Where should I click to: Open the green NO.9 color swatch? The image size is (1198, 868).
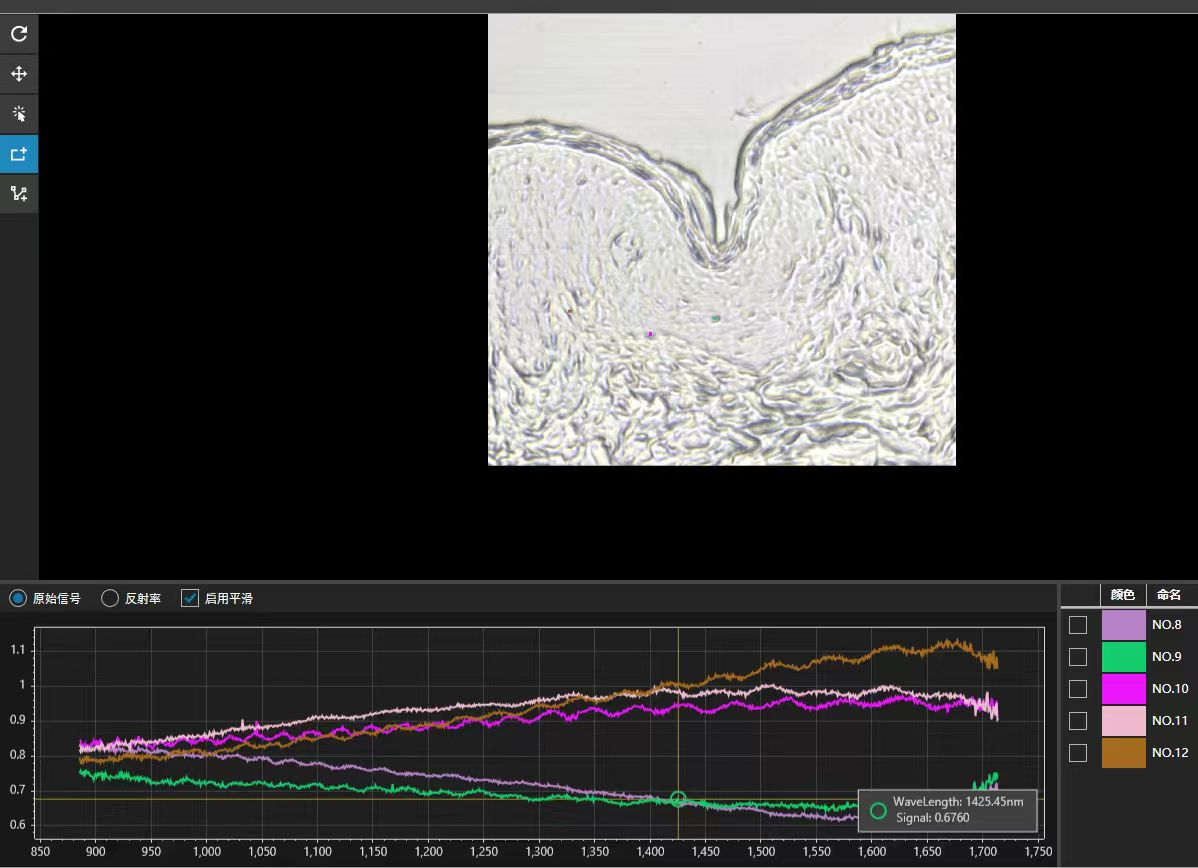1123,657
